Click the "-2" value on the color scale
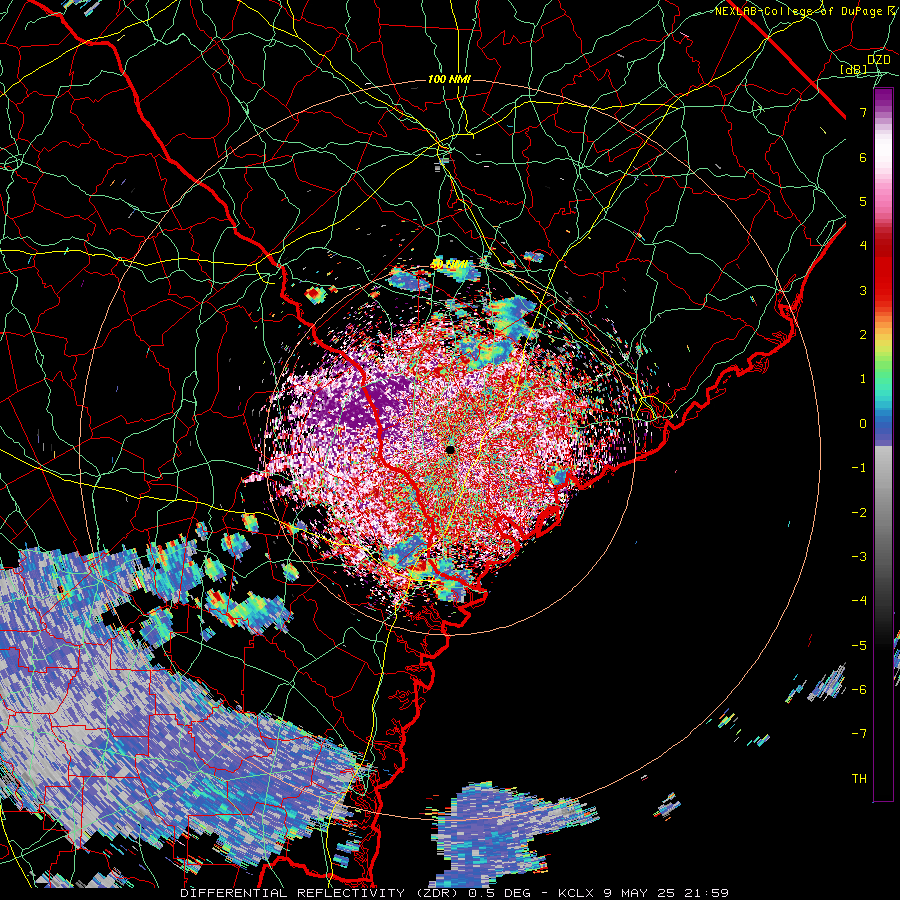 pos(859,512)
